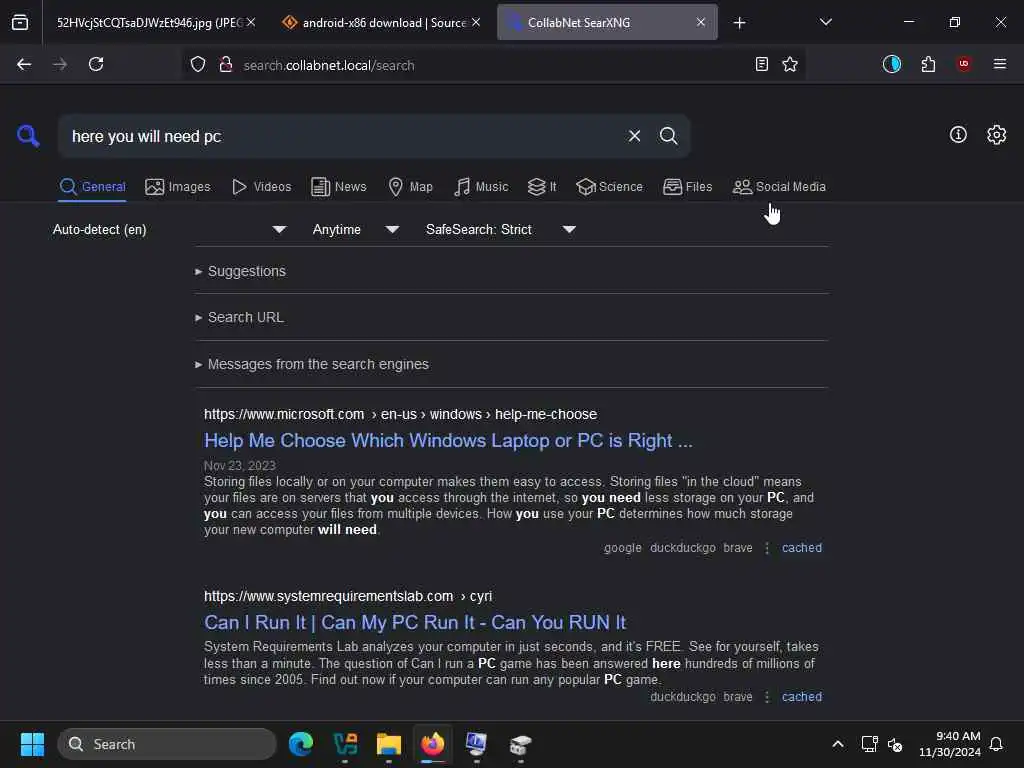Open Help Me Choose Windows Laptop result
This screenshot has height=768, width=1024.
448,441
